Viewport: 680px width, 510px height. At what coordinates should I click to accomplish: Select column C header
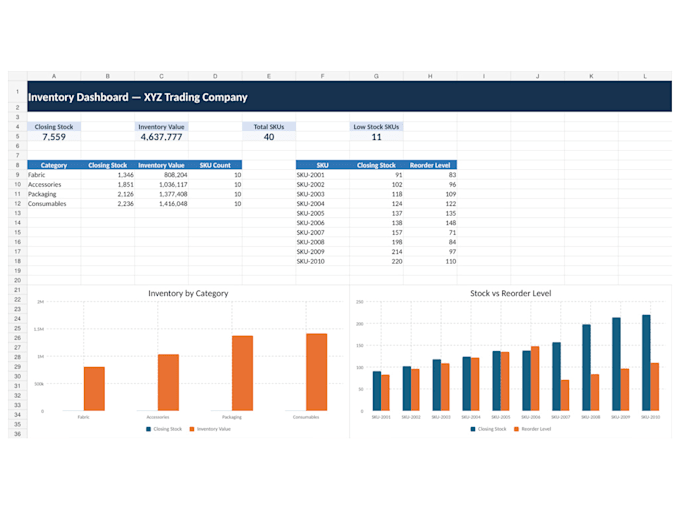pos(161,76)
